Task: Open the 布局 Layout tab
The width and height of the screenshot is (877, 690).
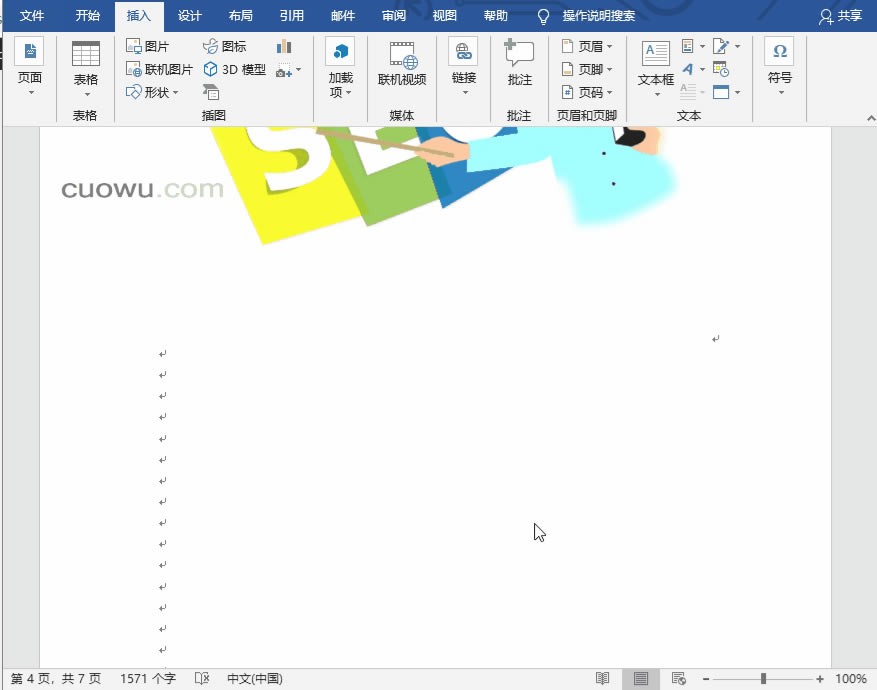Action: [x=241, y=16]
